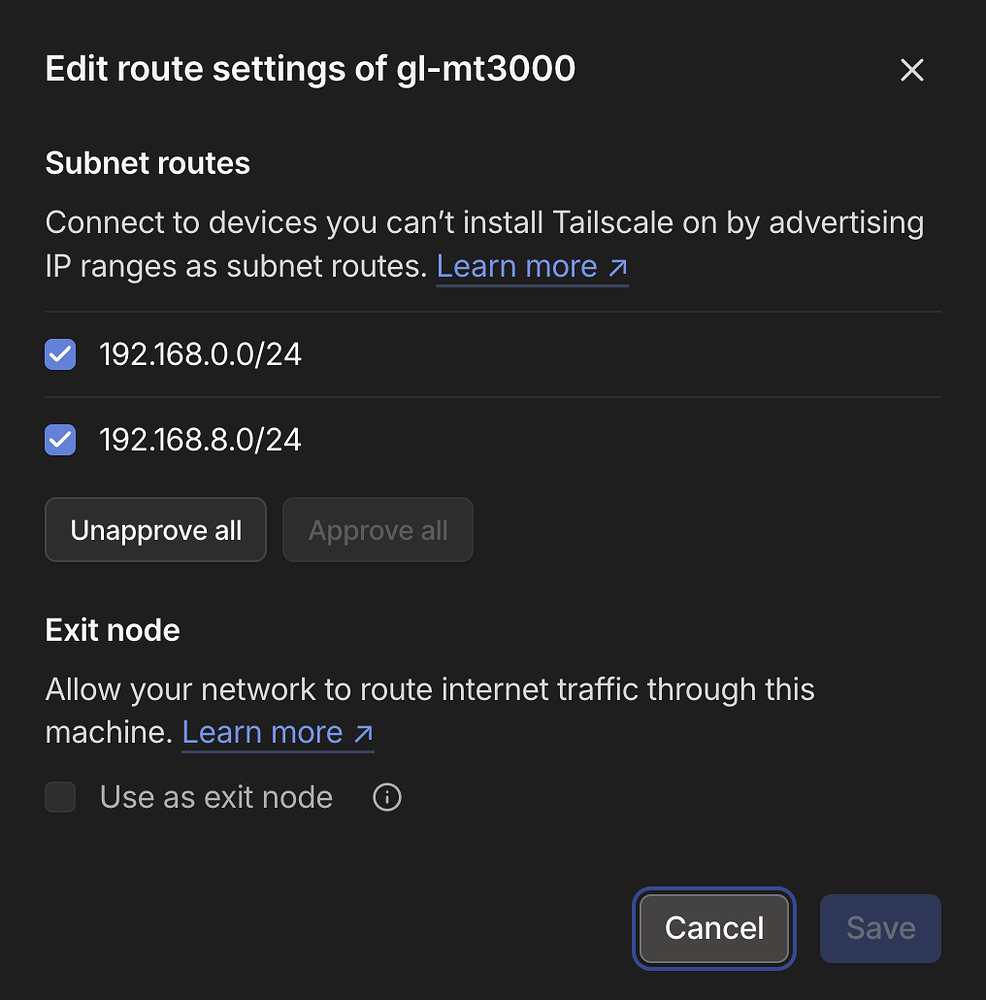Cancel the route settings changes
This screenshot has width=986, height=1000.
coord(713,928)
